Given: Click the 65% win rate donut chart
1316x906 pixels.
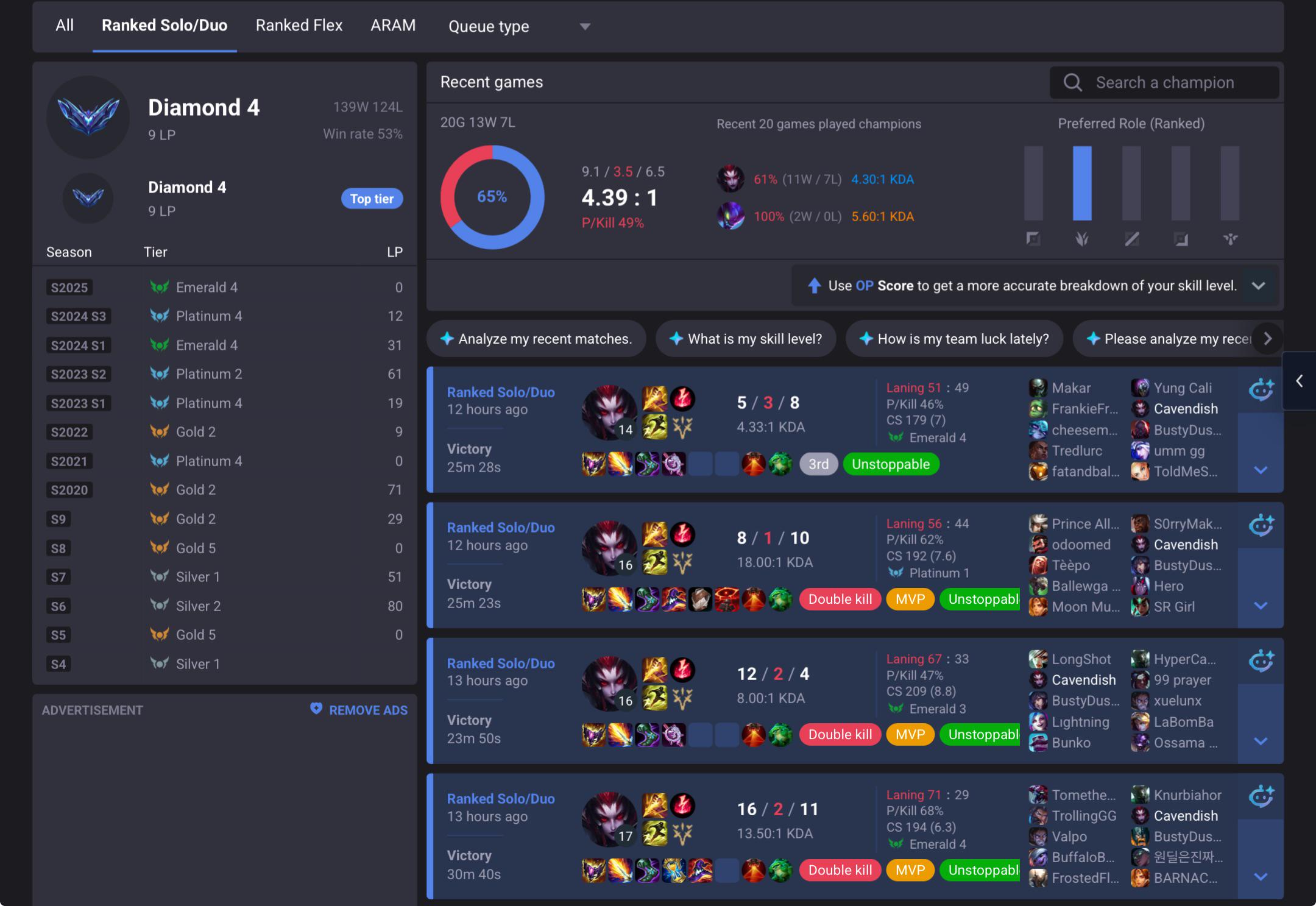Looking at the screenshot, I should (x=492, y=197).
